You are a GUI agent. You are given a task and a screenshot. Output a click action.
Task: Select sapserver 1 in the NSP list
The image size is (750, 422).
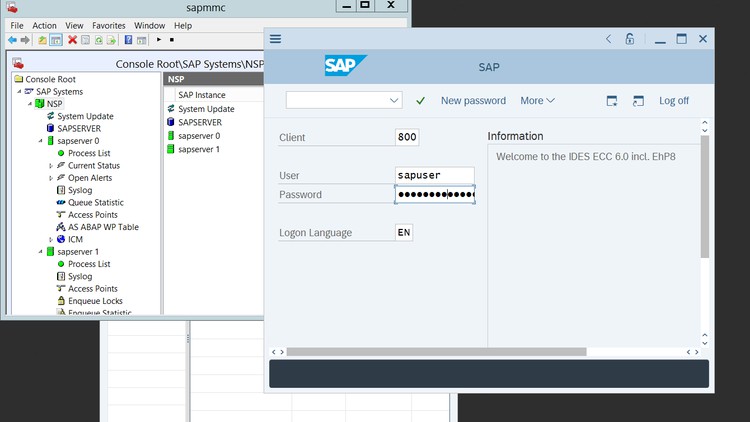pyautogui.click(x=199, y=149)
